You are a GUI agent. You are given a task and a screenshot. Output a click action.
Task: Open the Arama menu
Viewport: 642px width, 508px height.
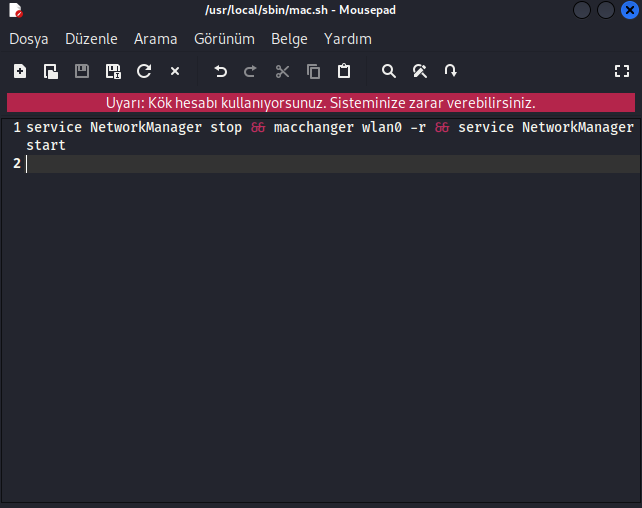point(156,39)
